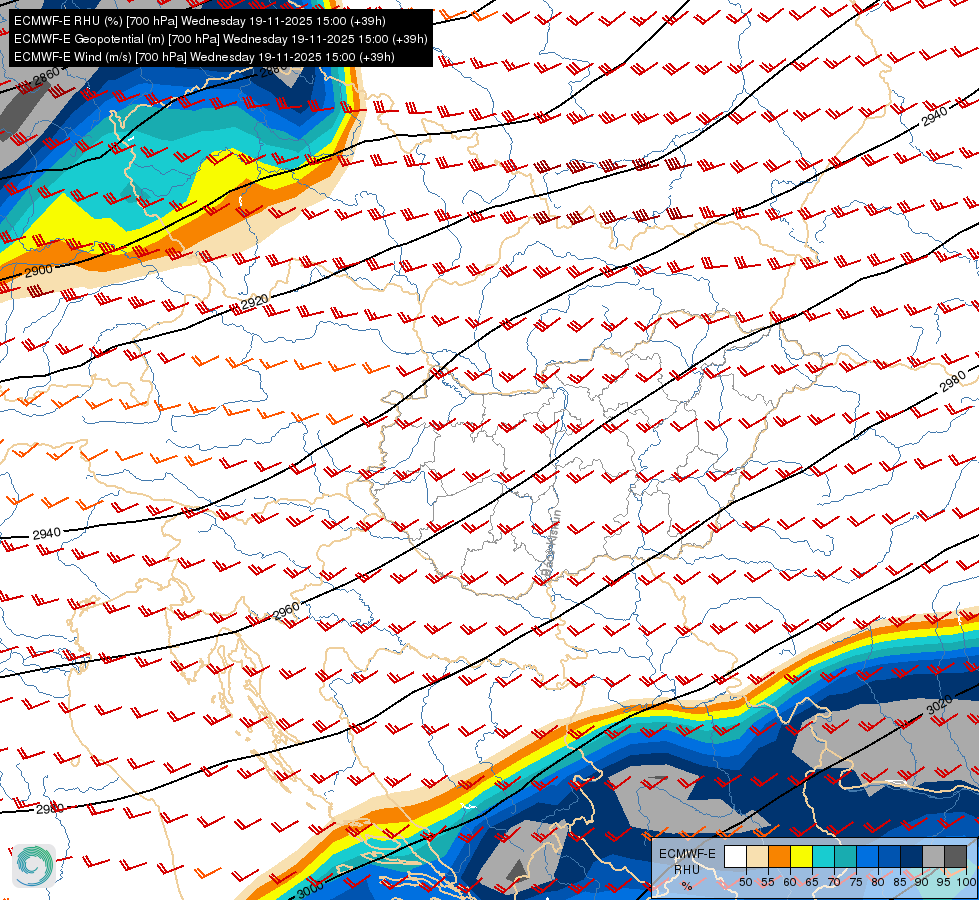
Task: Select the dark gray 95-100 legend swatch
Action: (955, 857)
